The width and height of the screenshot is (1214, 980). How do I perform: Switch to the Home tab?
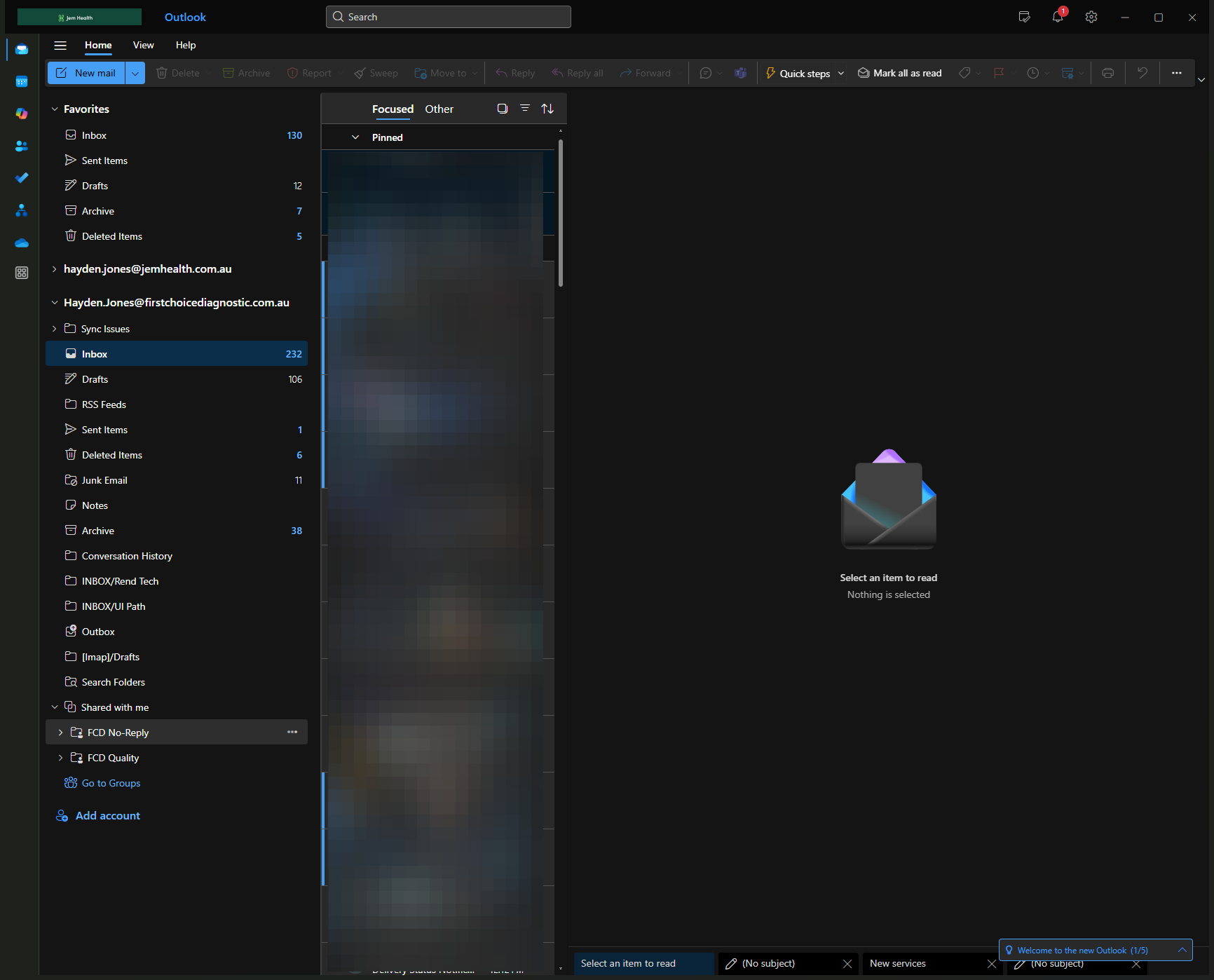tap(98, 46)
